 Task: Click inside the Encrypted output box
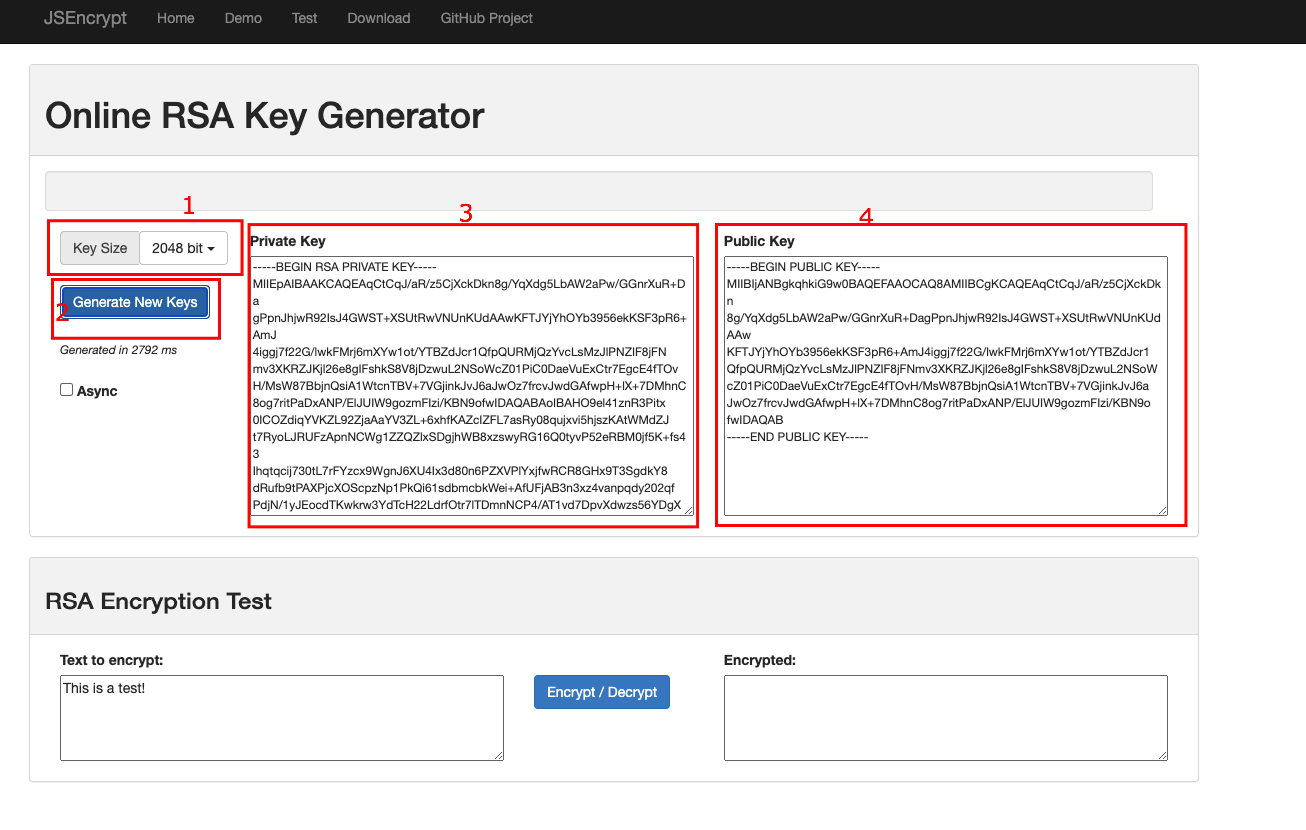tap(945, 717)
